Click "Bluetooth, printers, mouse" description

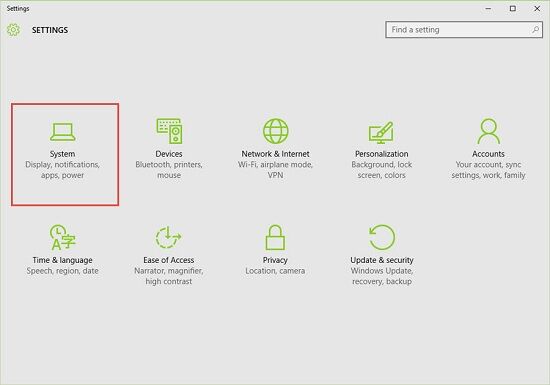pos(169,170)
